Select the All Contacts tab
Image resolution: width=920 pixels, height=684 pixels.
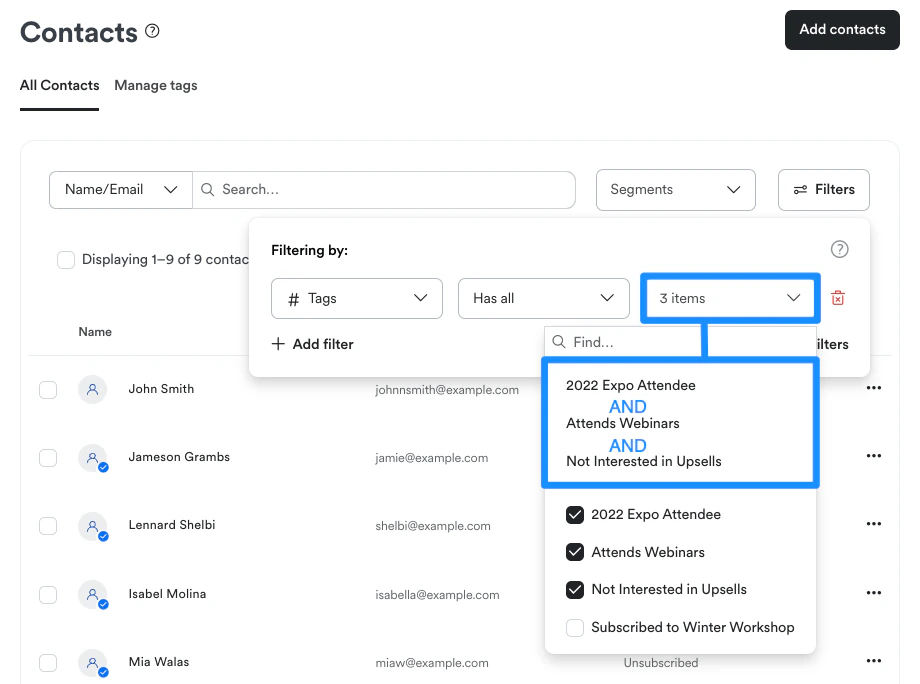[59, 85]
